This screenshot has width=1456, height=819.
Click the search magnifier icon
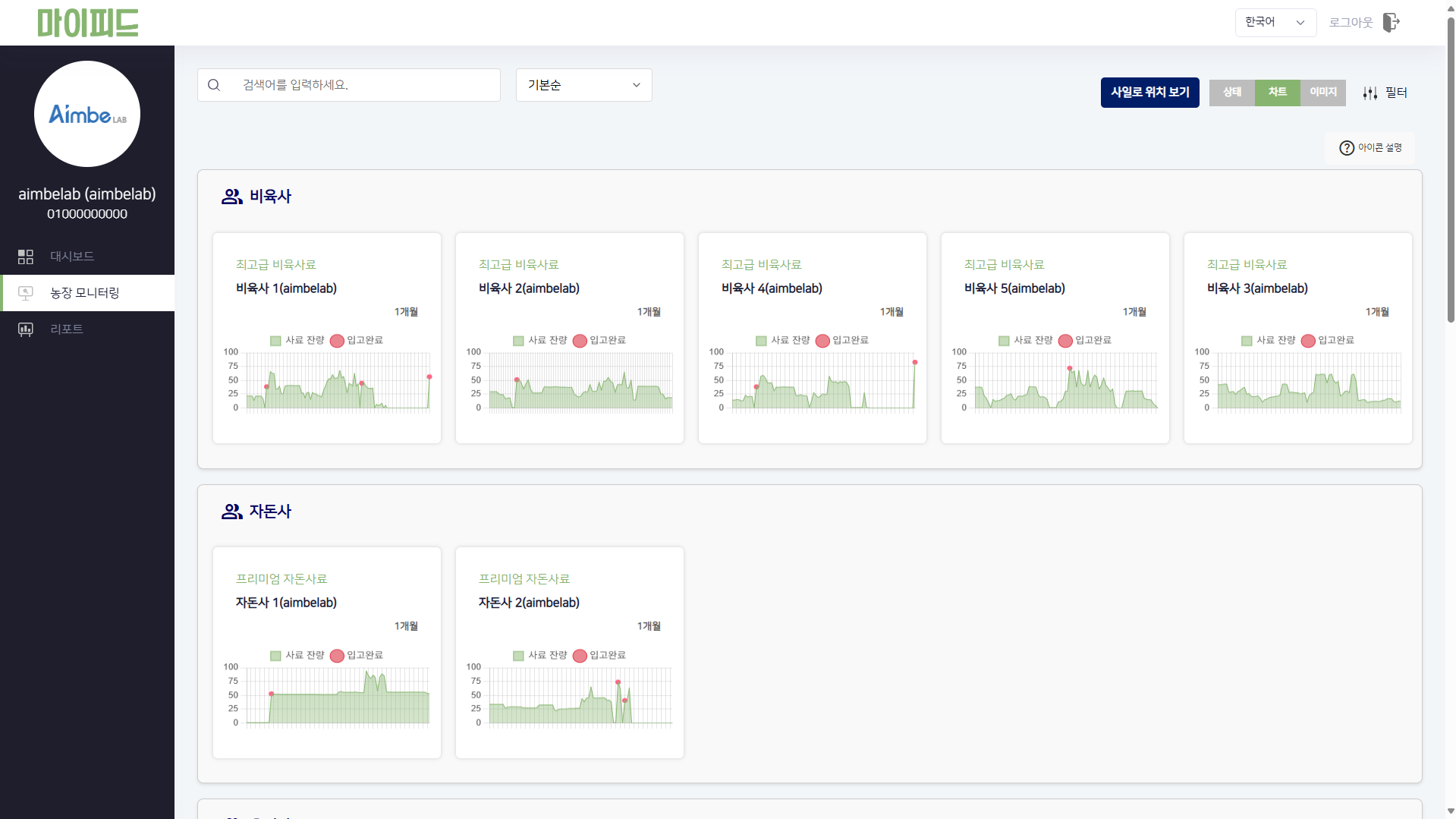pyautogui.click(x=214, y=85)
